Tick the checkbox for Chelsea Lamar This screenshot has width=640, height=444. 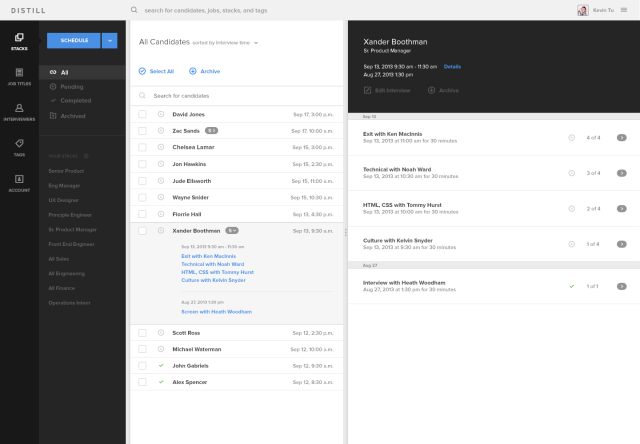(142, 147)
